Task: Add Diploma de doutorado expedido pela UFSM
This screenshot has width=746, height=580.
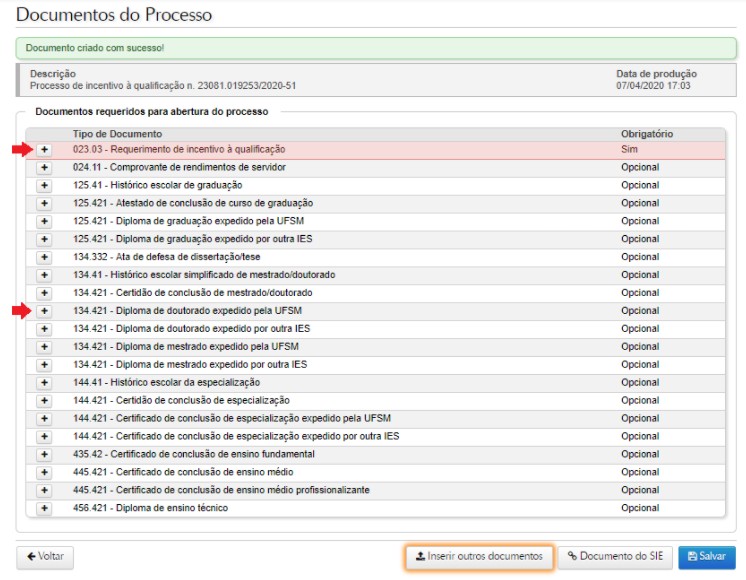Action: coord(44,311)
